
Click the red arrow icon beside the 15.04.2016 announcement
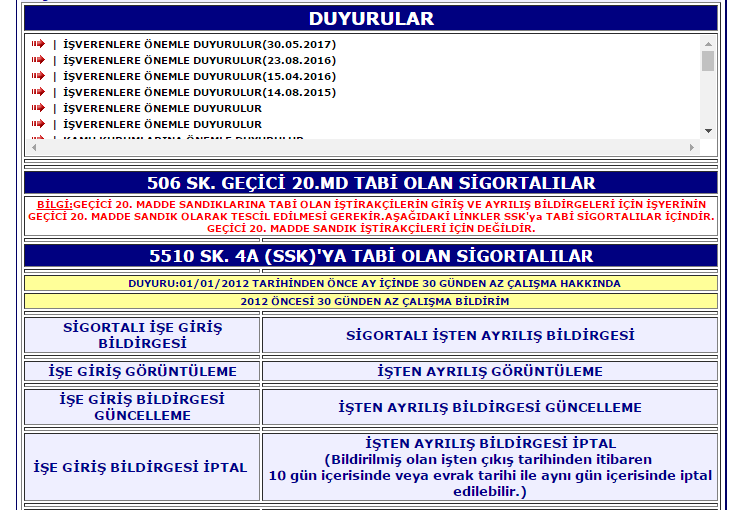[x=38, y=76]
